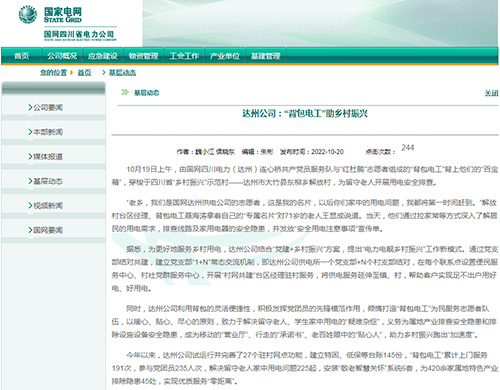Follow the 基层动态 breadcrumb link
The width and height of the screenshot is (500, 390).
(x=122, y=72)
